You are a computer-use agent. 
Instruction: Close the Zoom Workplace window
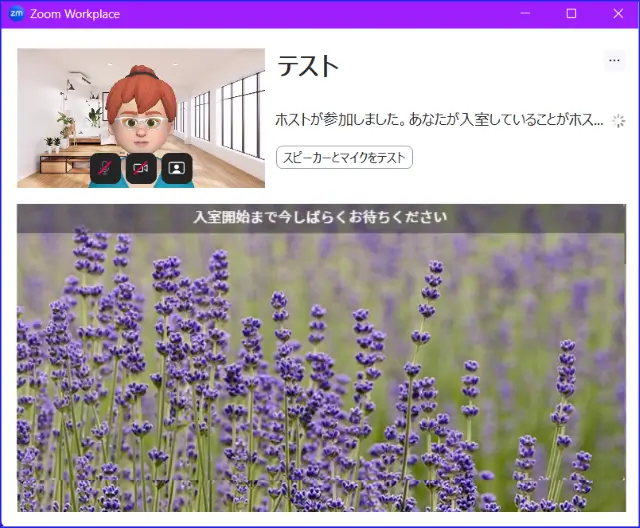point(618,13)
